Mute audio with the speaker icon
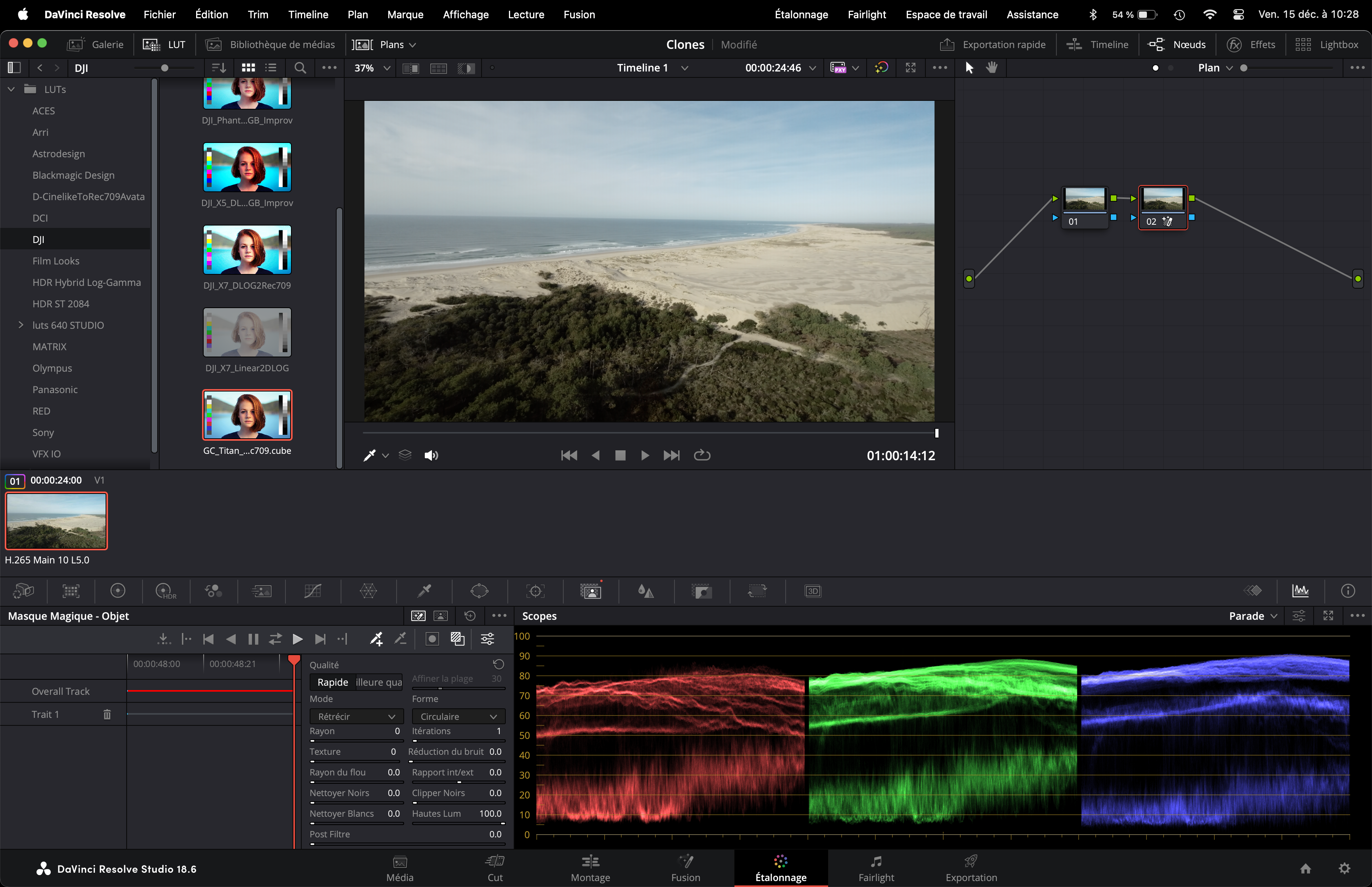1372x887 pixels. (x=431, y=455)
